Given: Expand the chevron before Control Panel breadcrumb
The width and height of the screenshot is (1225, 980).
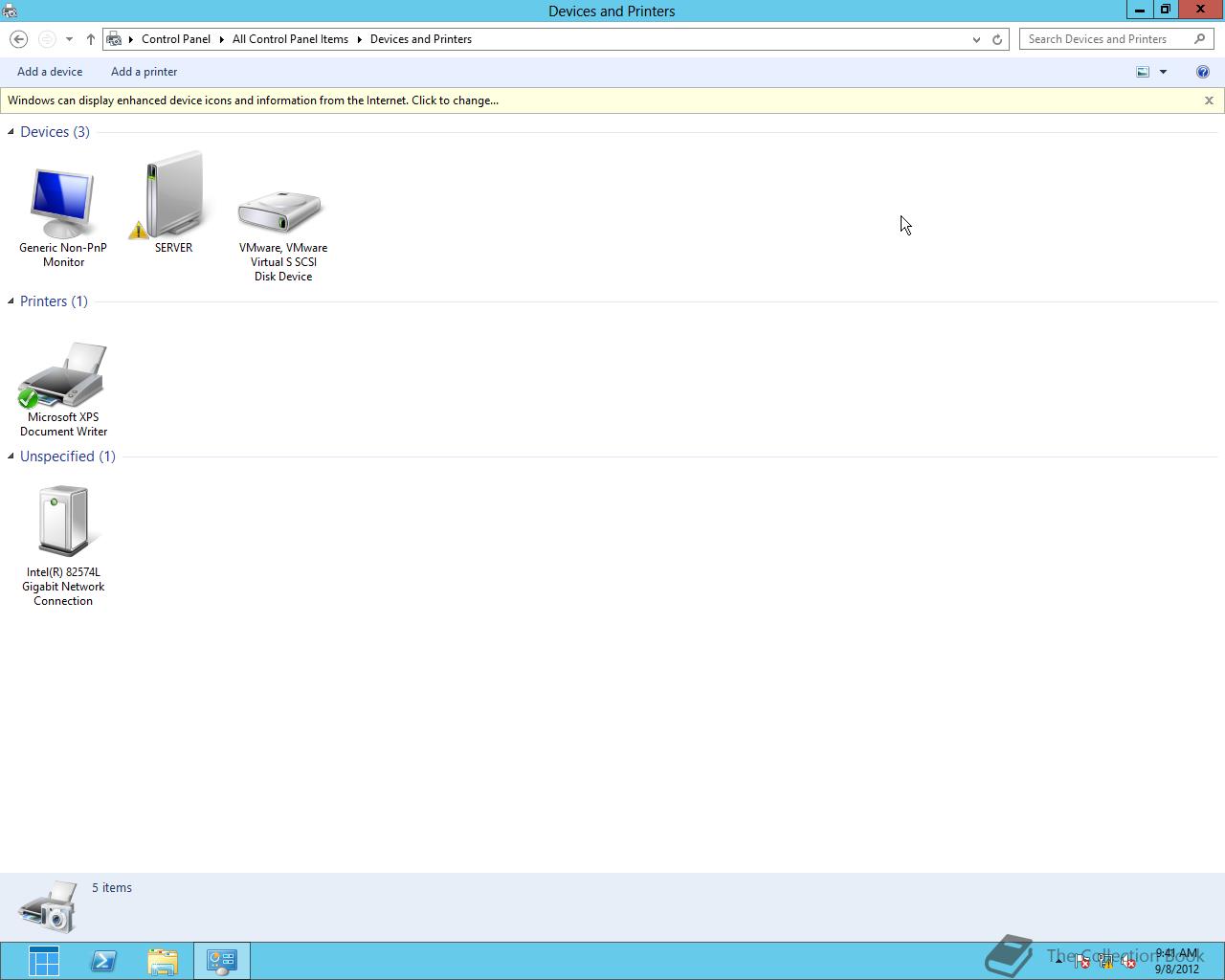Looking at the screenshot, I should click(x=131, y=39).
